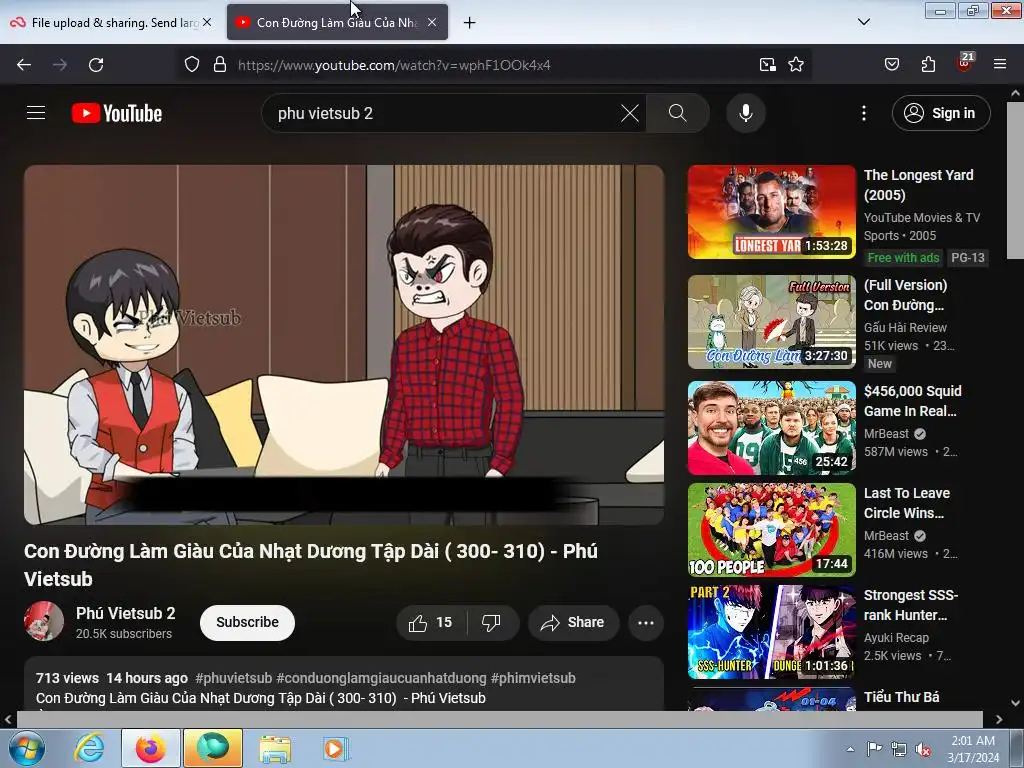The height and width of the screenshot is (768, 1024).
Task: Open Full Version Con Đường thumbnail
Action: [771, 321]
